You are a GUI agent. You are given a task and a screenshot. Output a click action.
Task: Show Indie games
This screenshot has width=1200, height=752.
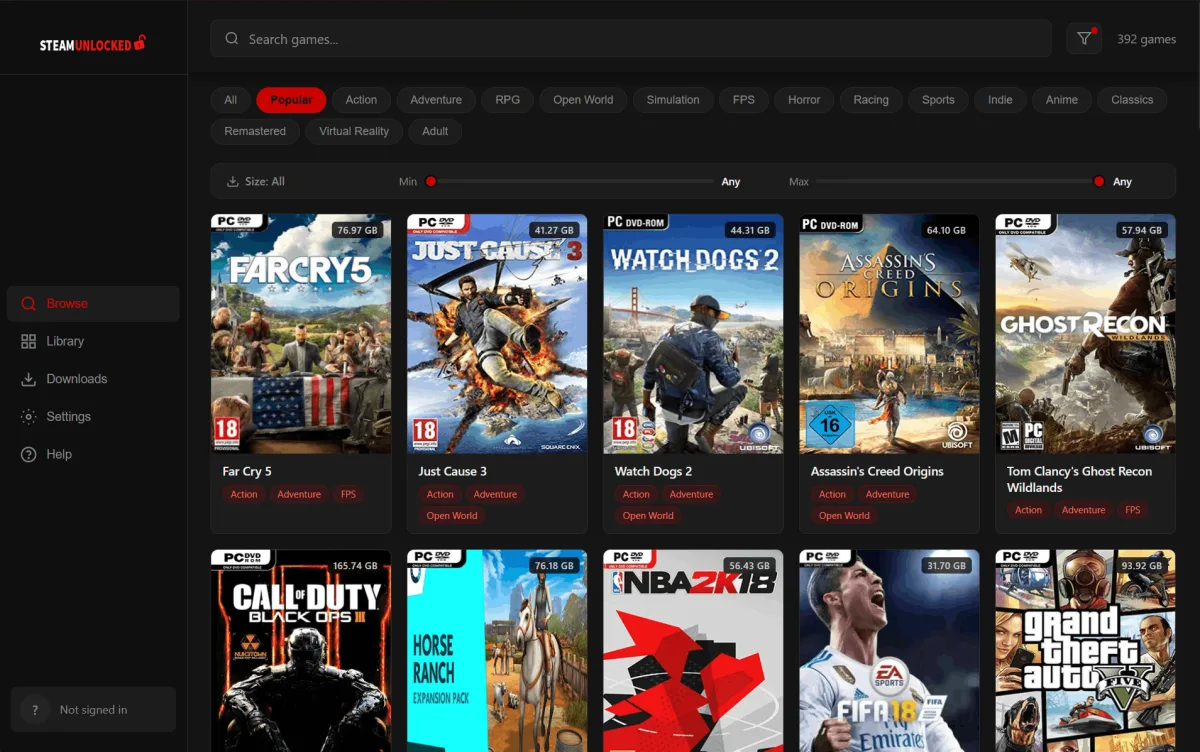coord(1000,100)
